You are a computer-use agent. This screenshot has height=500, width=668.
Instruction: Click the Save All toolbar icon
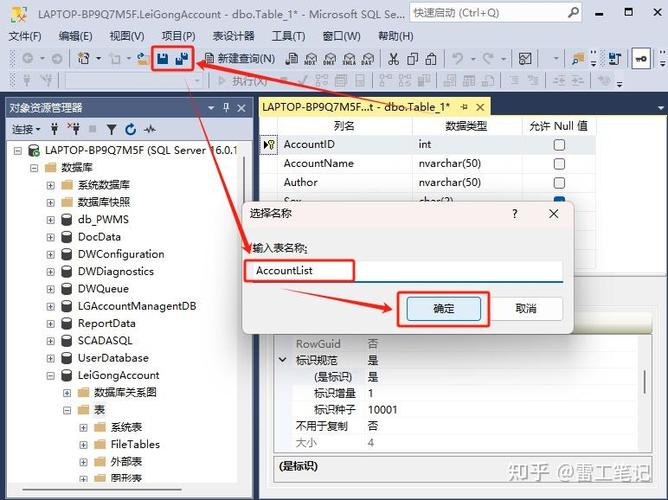pyautogui.click(x=182, y=58)
